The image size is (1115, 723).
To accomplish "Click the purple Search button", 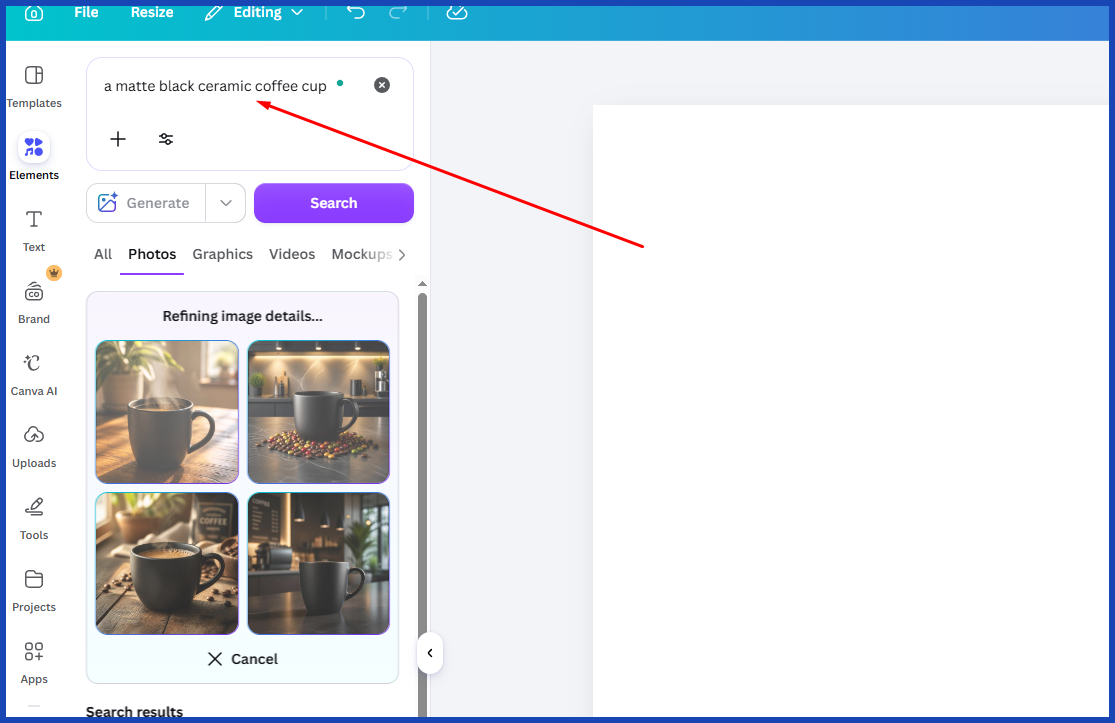I will pyautogui.click(x=334, y=203).
